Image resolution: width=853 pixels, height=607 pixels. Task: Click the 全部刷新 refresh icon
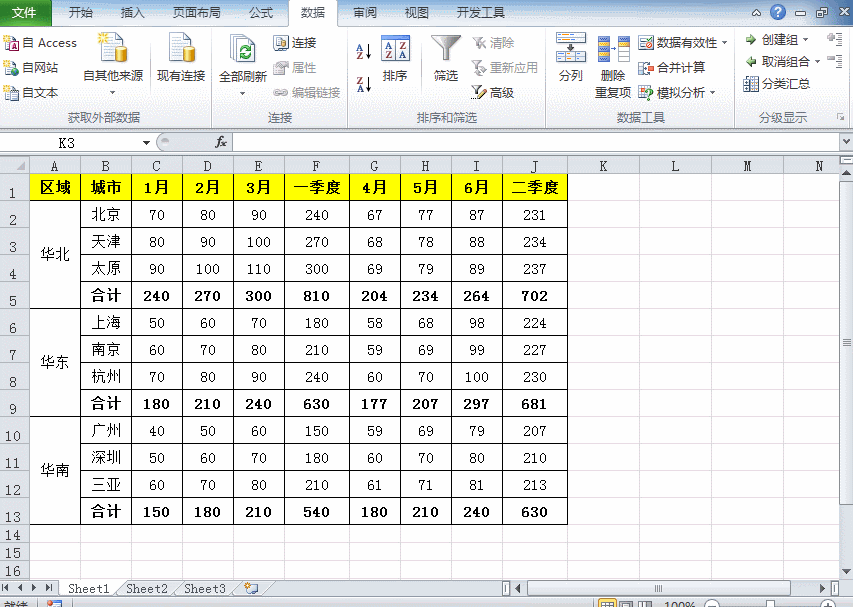point(243,49)
